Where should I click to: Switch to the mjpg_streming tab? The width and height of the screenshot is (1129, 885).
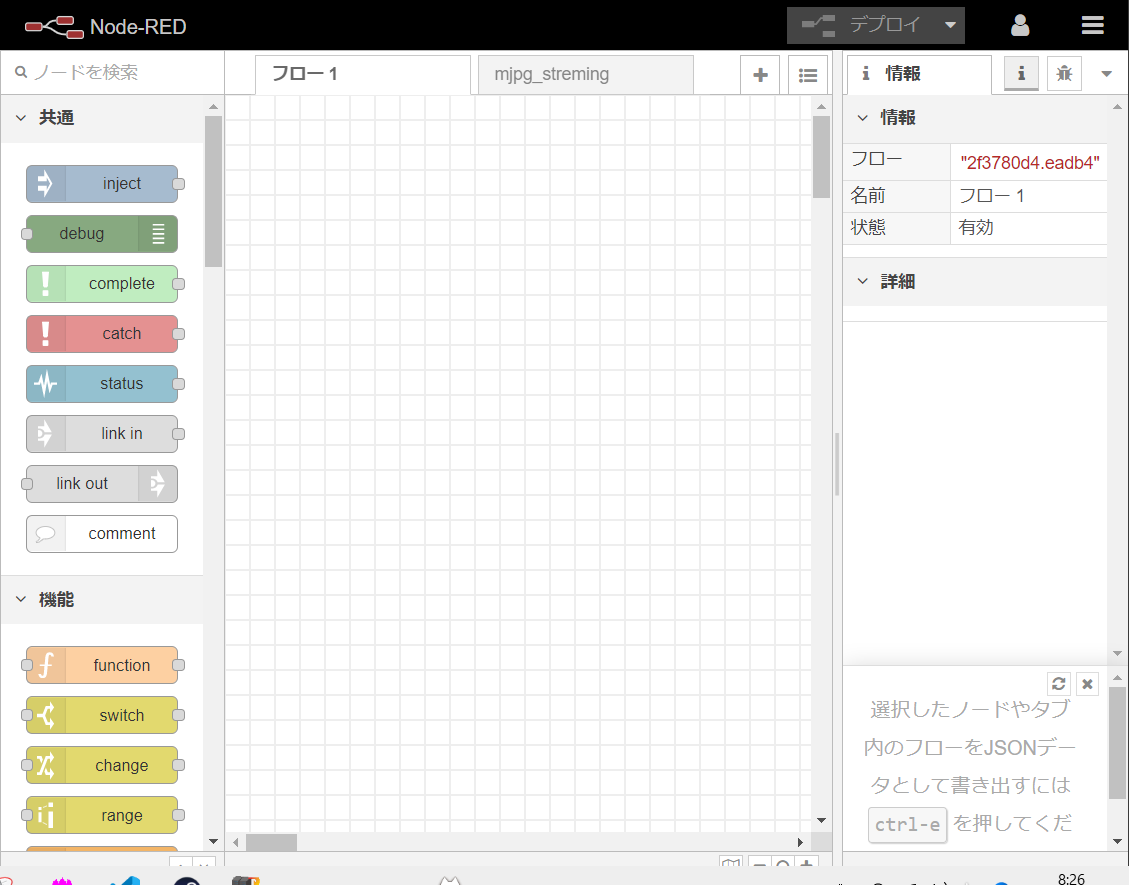pos(585,74)
